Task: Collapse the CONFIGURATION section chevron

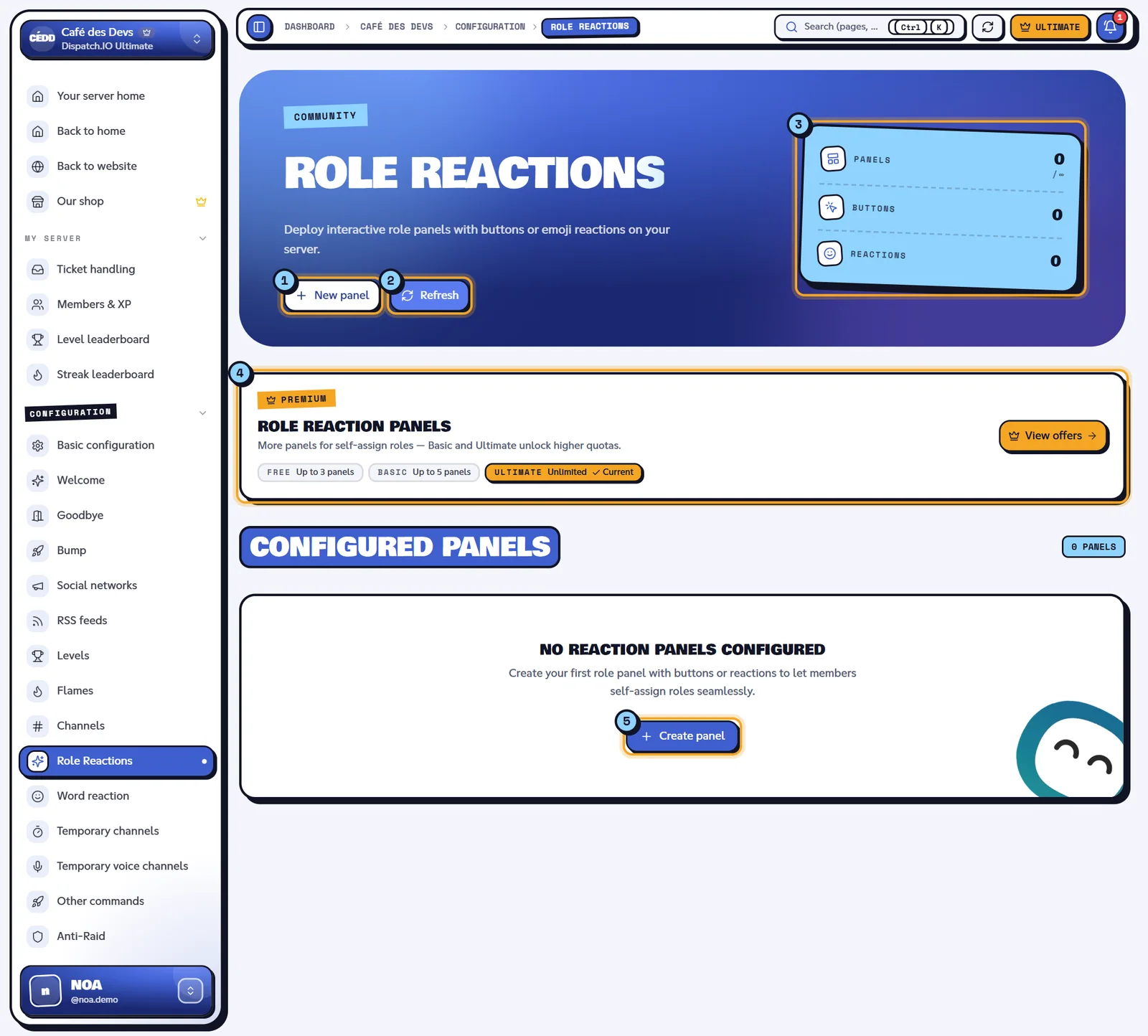Action: click(202, 413)
